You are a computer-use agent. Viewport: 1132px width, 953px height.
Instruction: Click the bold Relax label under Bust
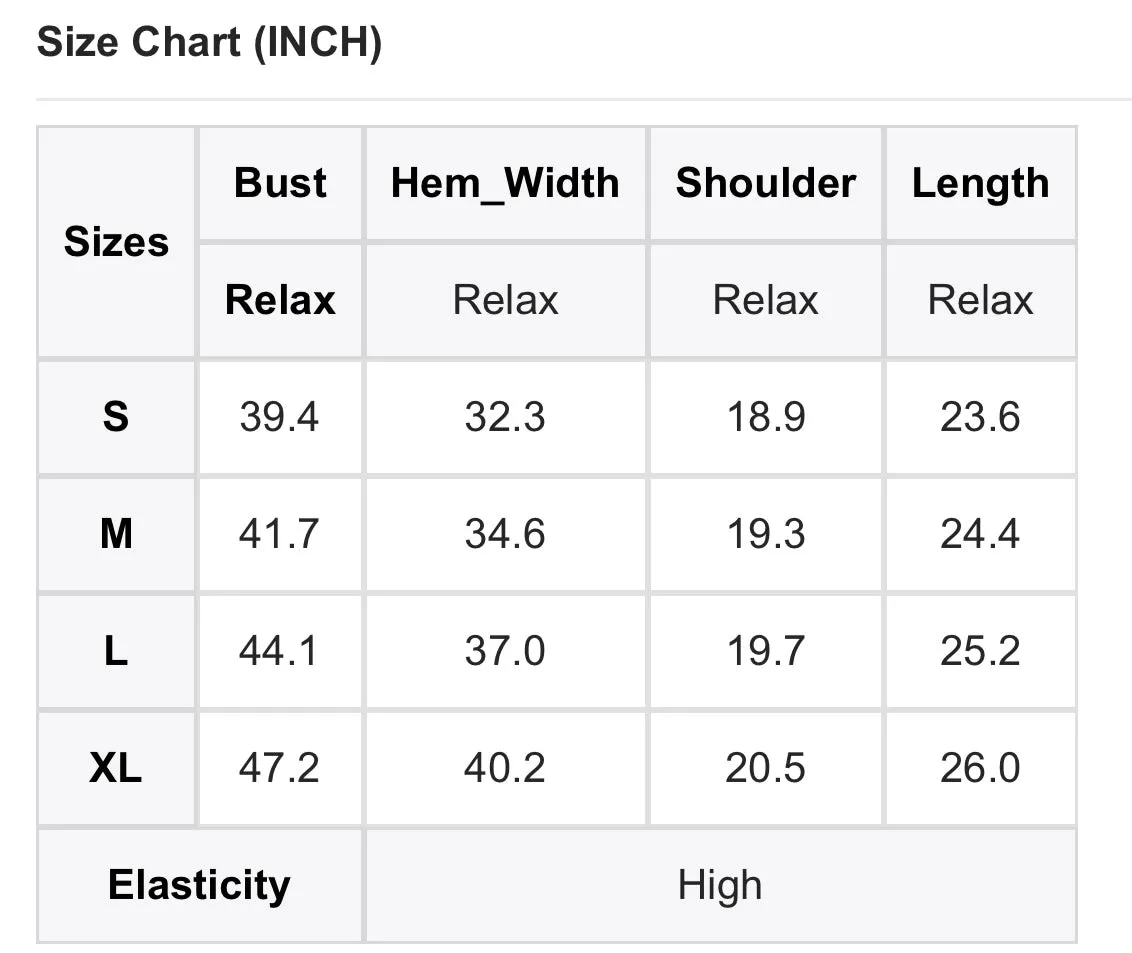(x=280, y=300)
